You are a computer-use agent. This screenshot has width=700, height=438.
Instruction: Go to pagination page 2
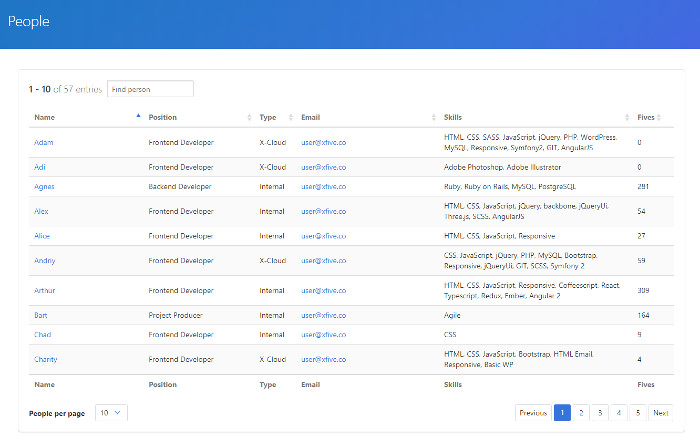[581, 413]
